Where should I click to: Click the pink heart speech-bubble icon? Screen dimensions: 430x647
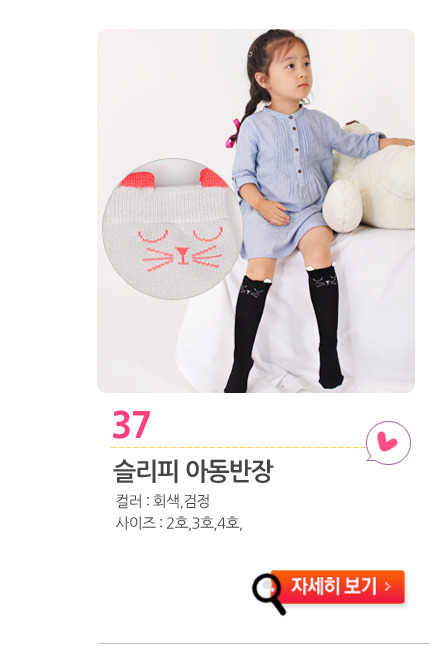coord(388,443)
